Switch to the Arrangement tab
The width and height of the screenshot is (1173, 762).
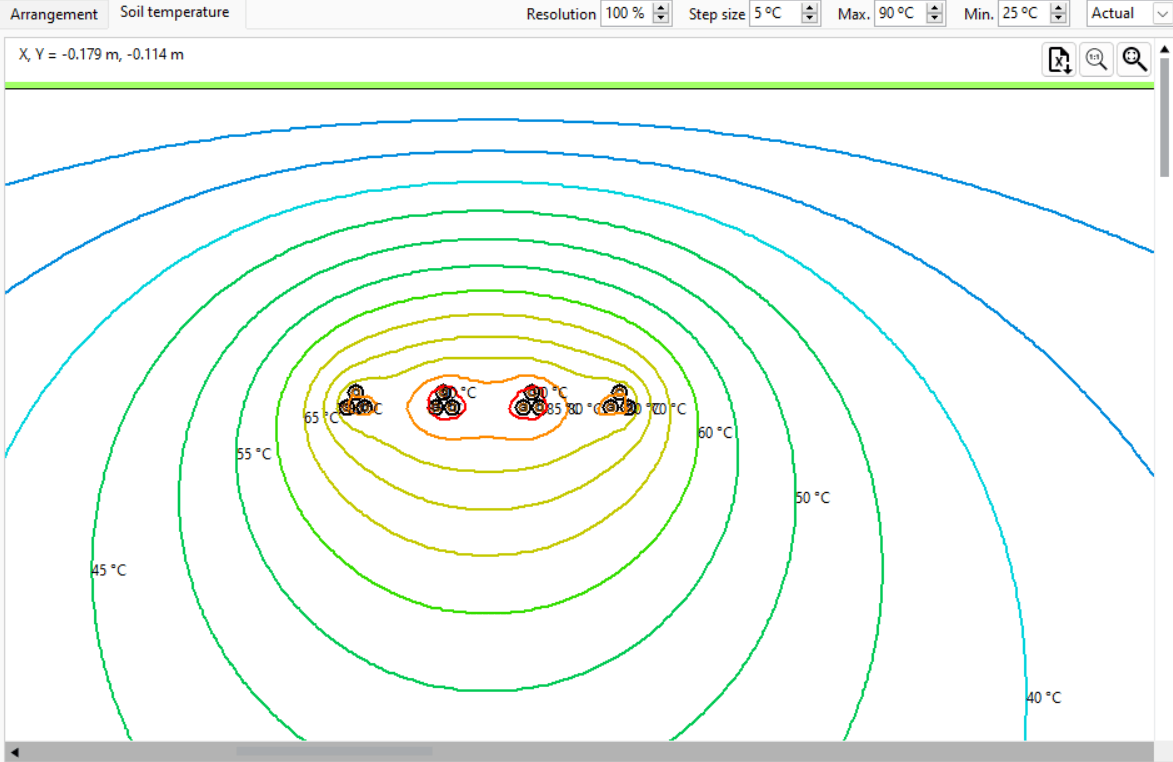[54, 14]
